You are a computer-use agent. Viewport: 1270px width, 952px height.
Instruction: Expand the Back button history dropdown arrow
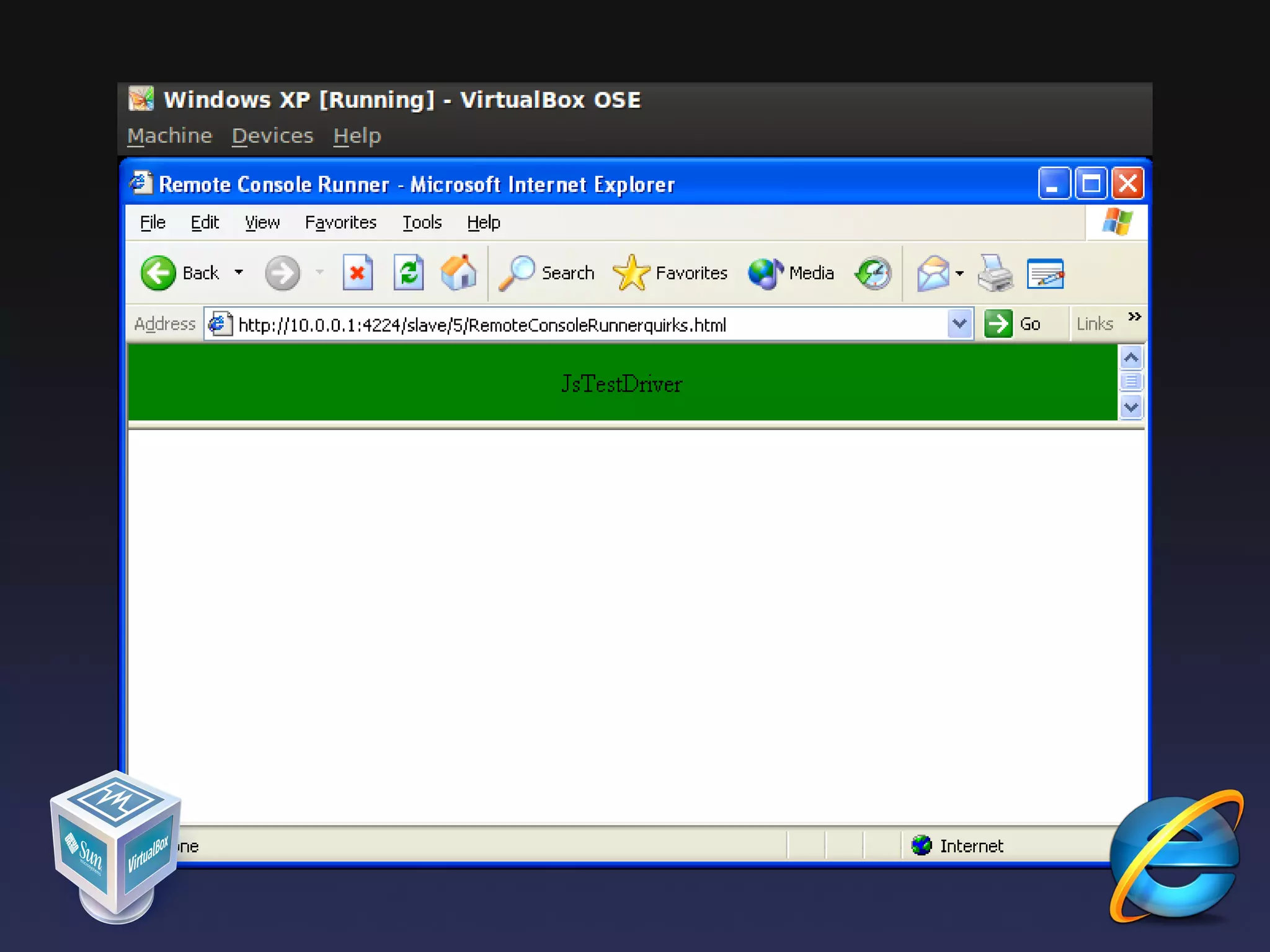click(x=239, y=273)
